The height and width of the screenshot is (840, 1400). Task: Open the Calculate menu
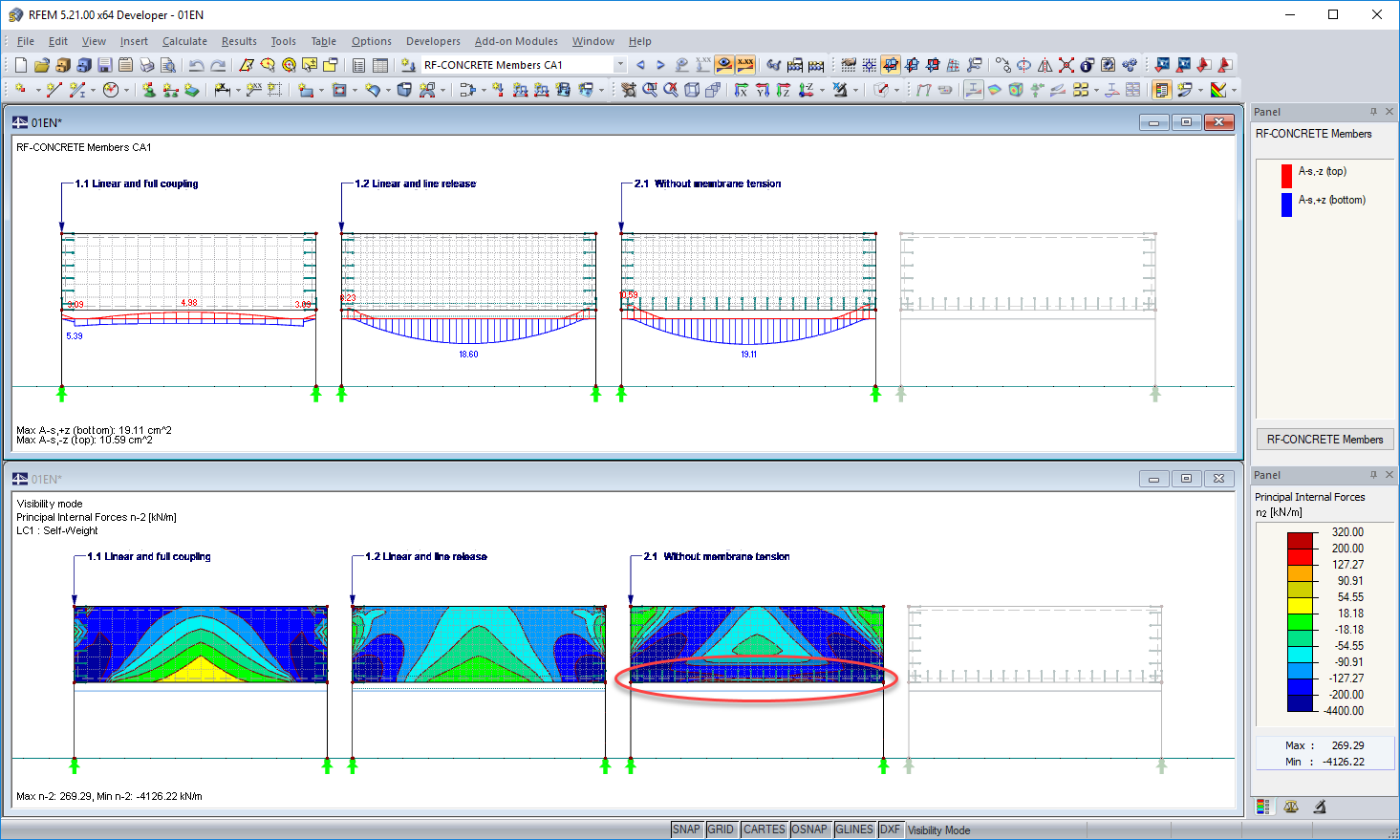click(184, 41)
